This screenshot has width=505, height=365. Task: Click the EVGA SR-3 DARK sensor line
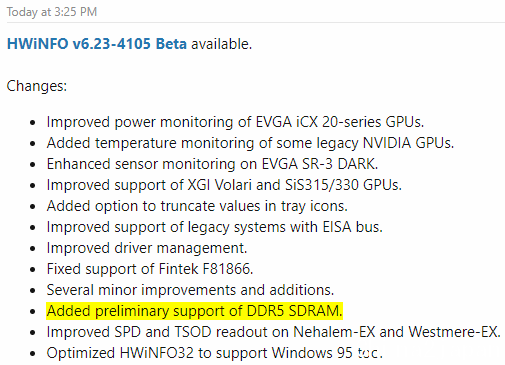tap(212, 164)
